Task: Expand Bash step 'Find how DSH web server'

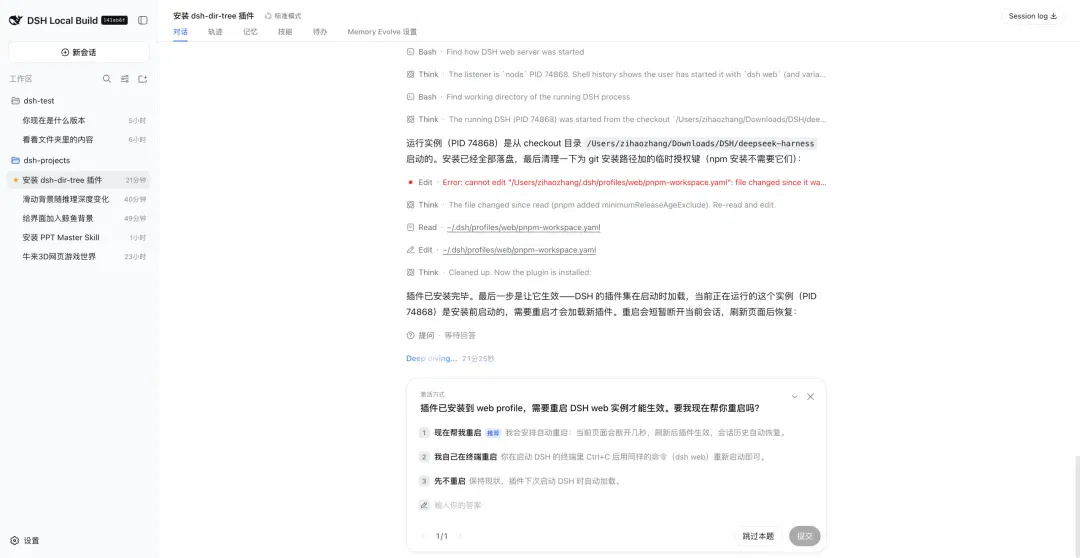Action: coord(495,52)
